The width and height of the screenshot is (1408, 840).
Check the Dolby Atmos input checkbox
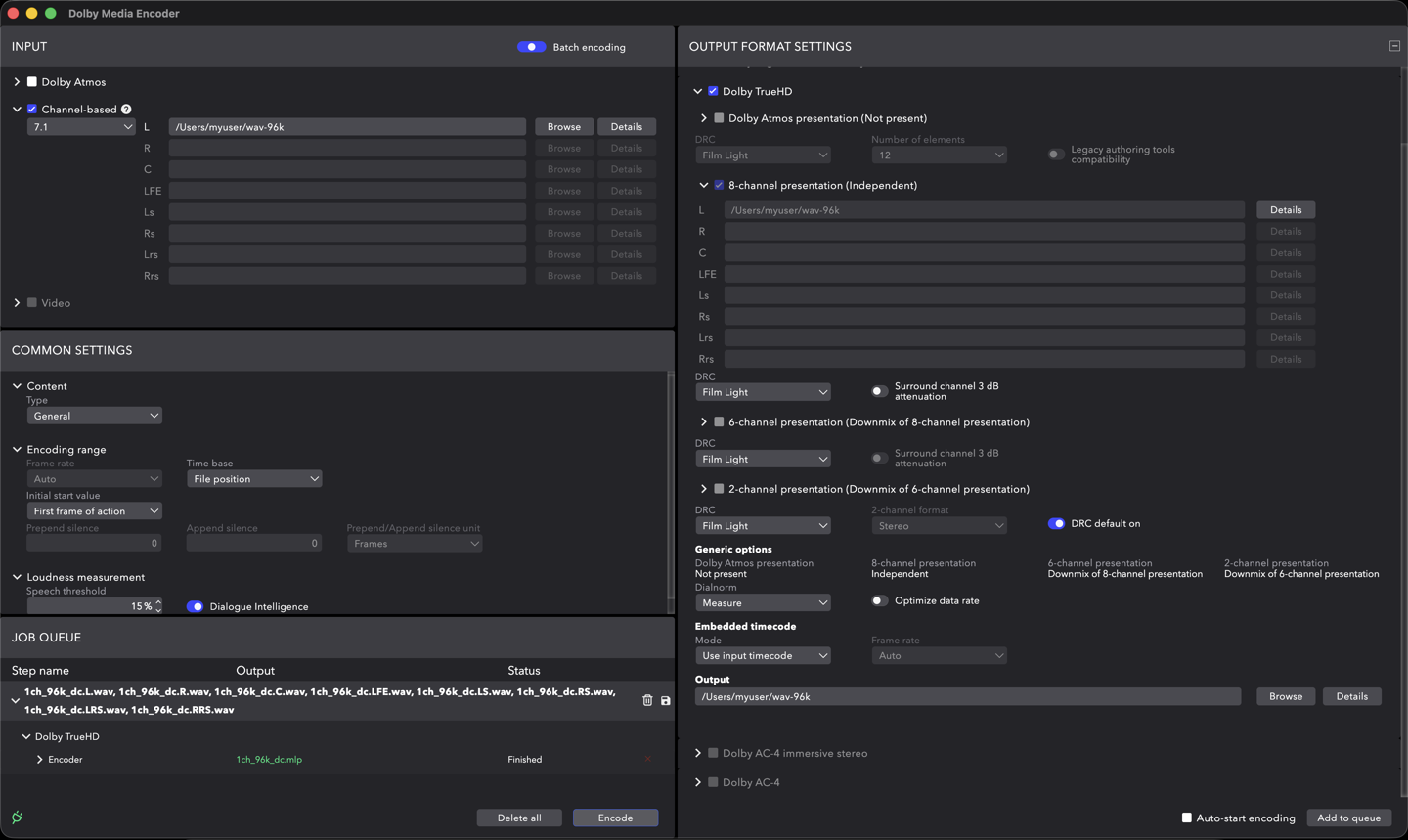32,82
